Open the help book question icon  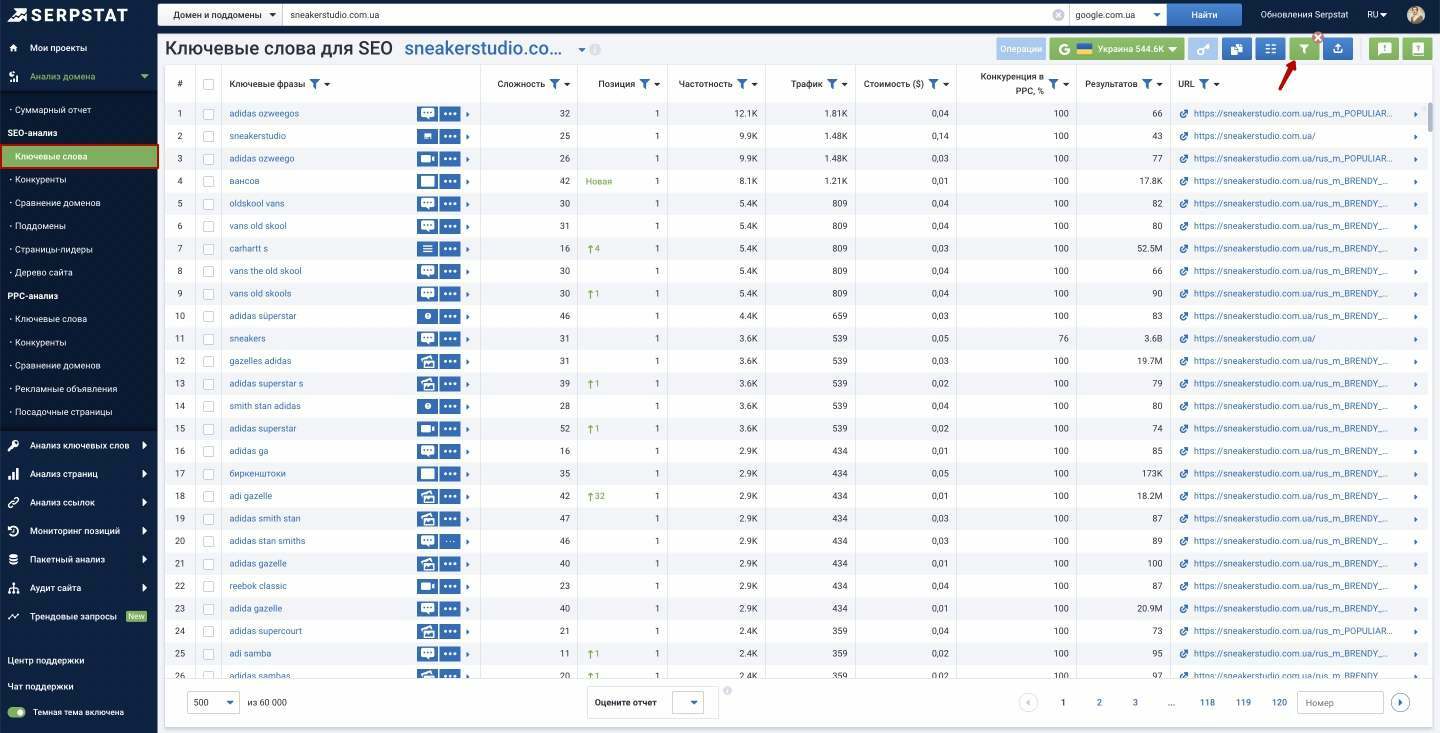1417,48
